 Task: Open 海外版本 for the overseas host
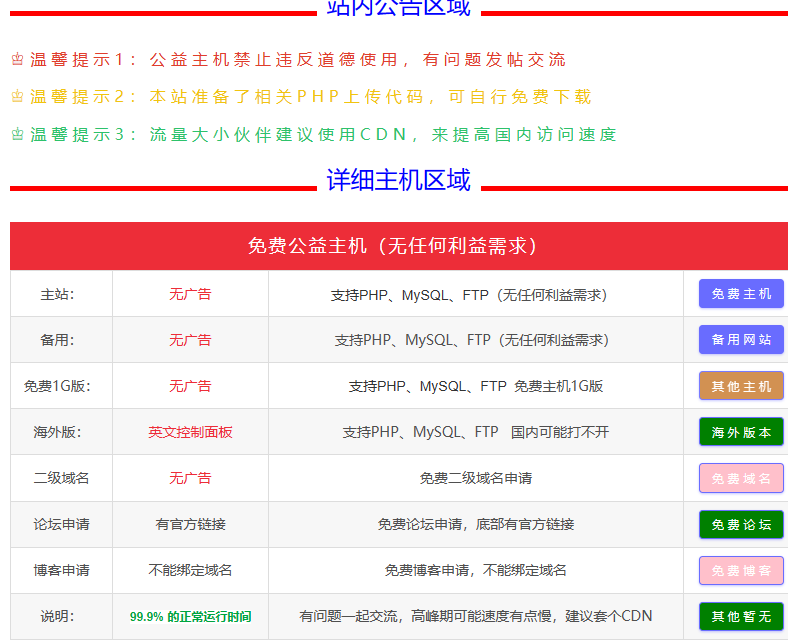tap(740, 431)
